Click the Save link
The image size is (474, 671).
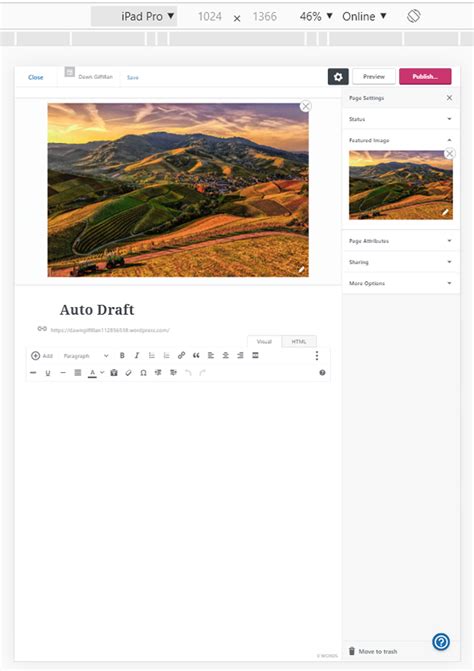(133, 77)
